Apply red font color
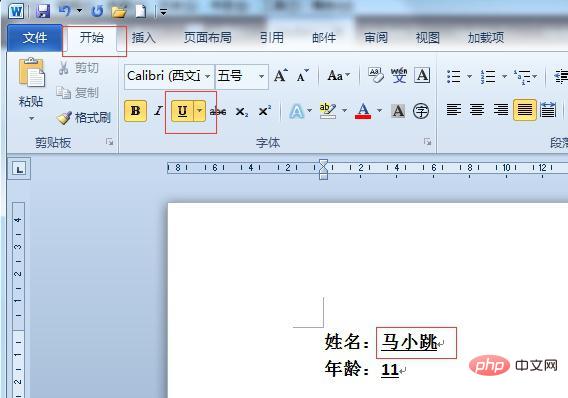This screenshot has height=398, width=568. coord(363,111)
